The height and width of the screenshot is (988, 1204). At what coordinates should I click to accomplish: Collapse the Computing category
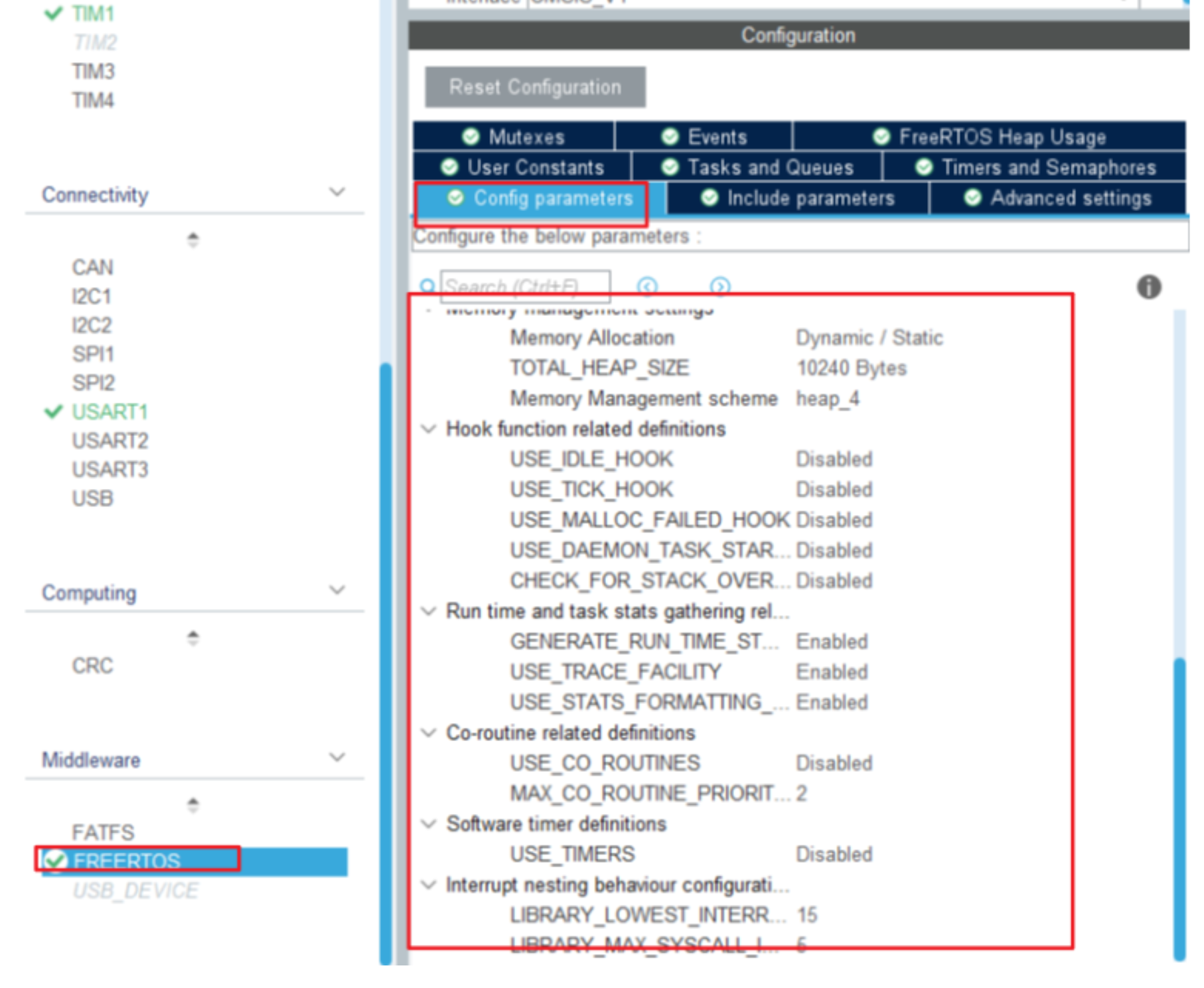point(337,590)
